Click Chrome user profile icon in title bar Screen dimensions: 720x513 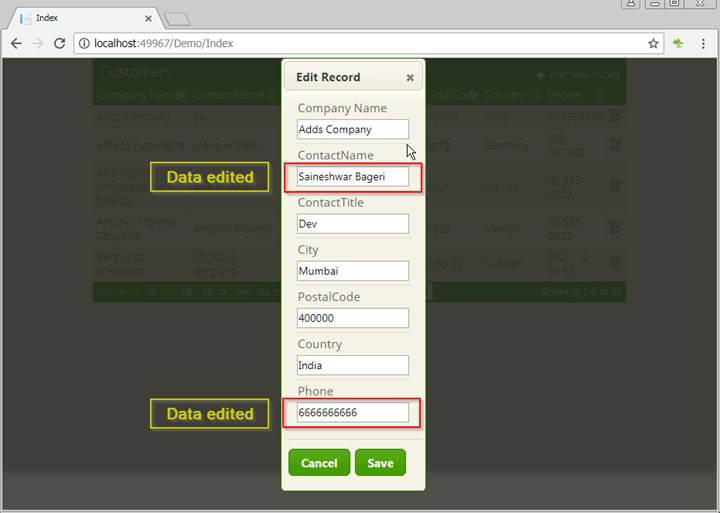[x=631, y=3]
